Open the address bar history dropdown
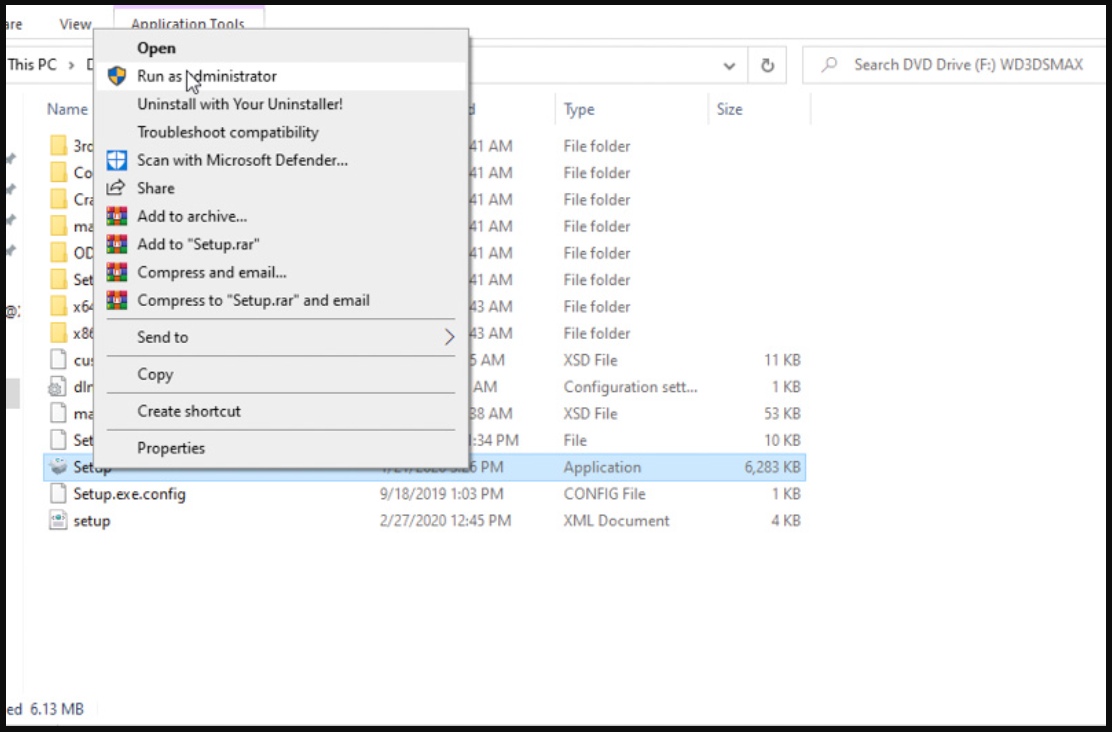 coord(730,65)
